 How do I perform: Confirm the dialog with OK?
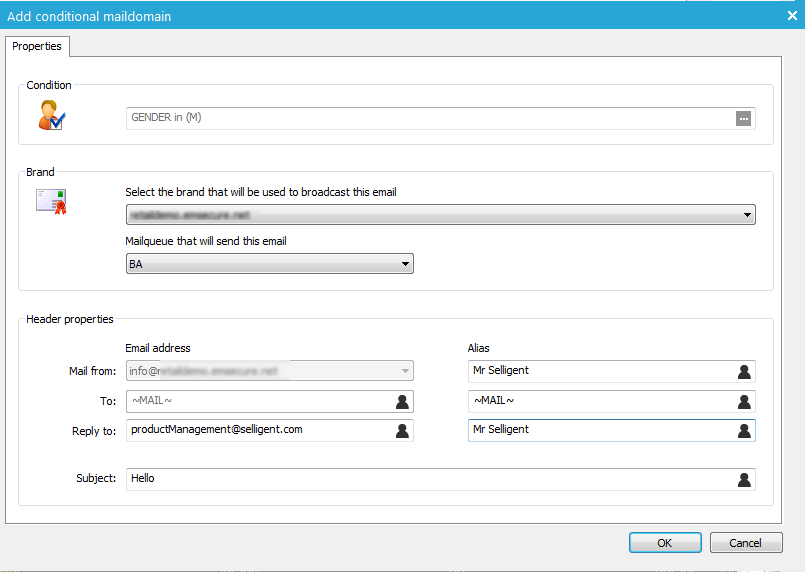(x=665, y=543)
